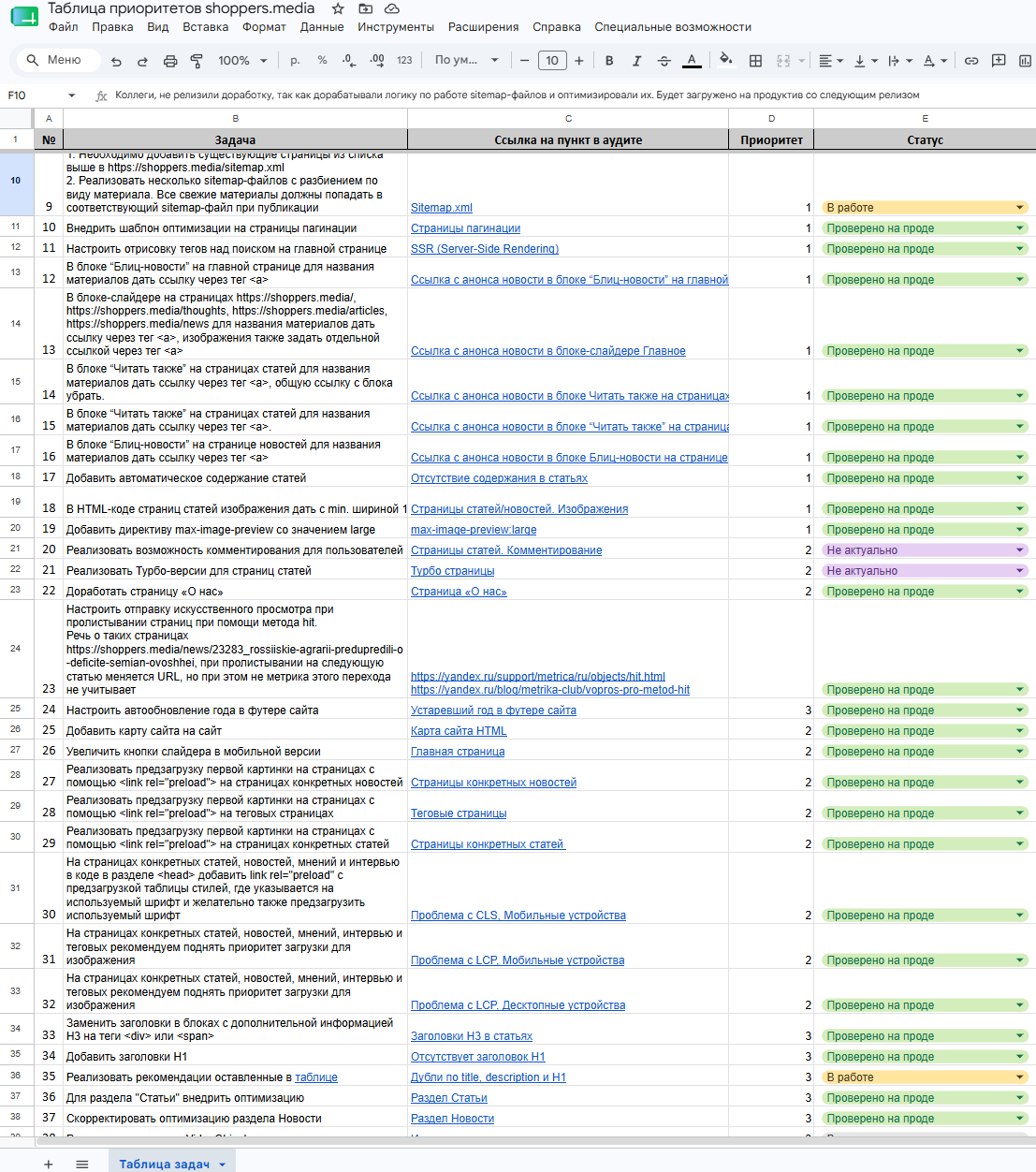The width and height of the screenshot is (1036, 1172).
Task: Toggle bold formatting
Action: [x=609, y=61]
